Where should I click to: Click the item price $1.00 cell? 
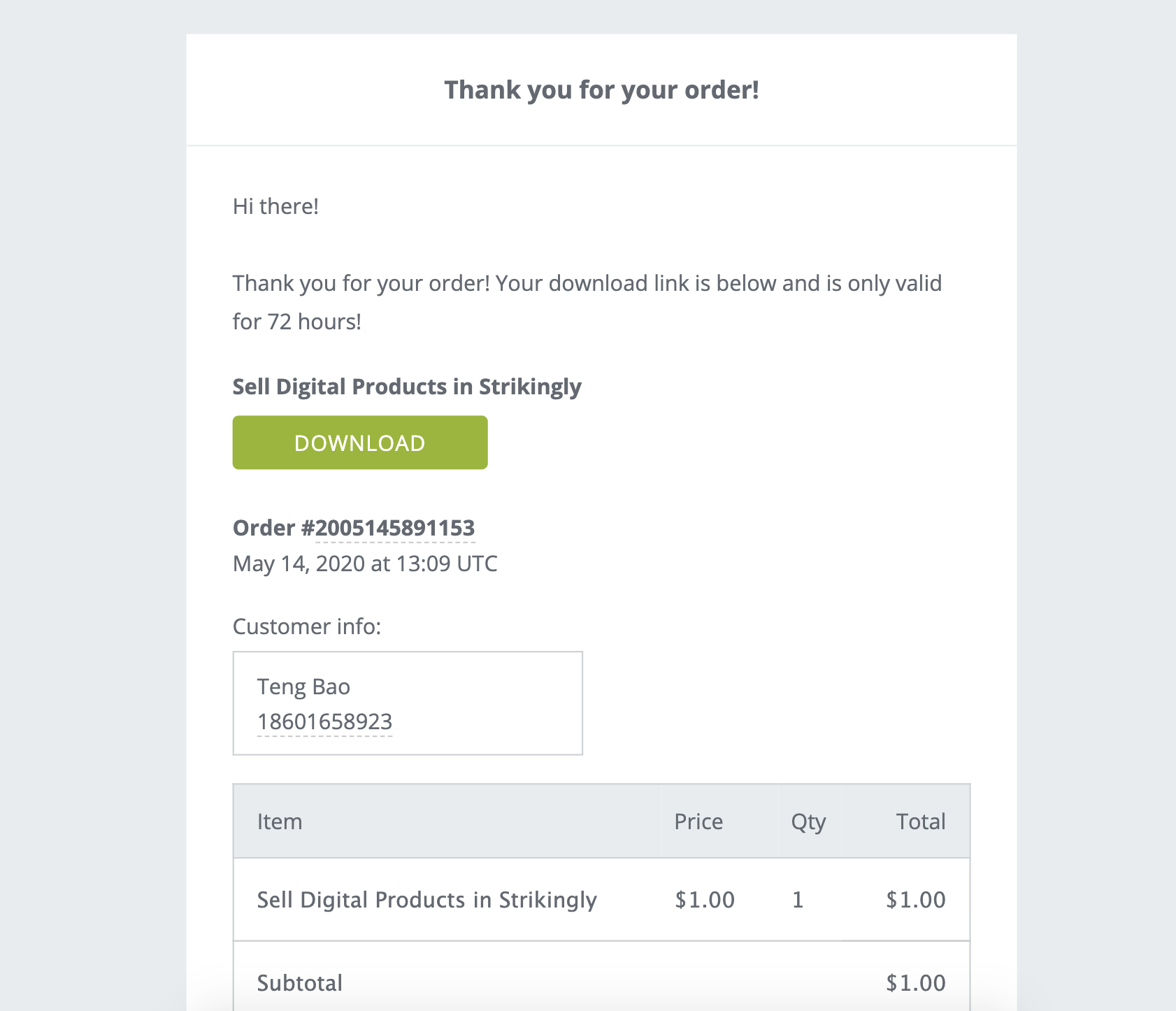pyautogui.click(x=705, y=900)
